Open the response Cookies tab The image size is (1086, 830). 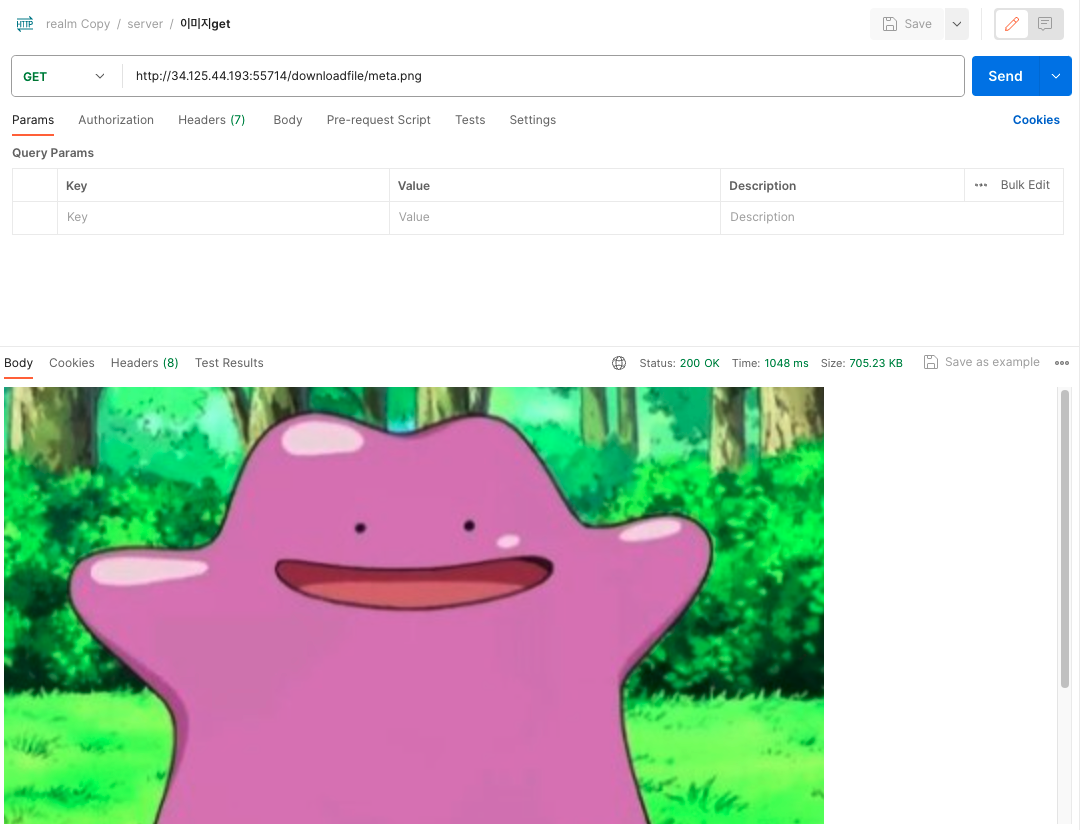[71, 363]
